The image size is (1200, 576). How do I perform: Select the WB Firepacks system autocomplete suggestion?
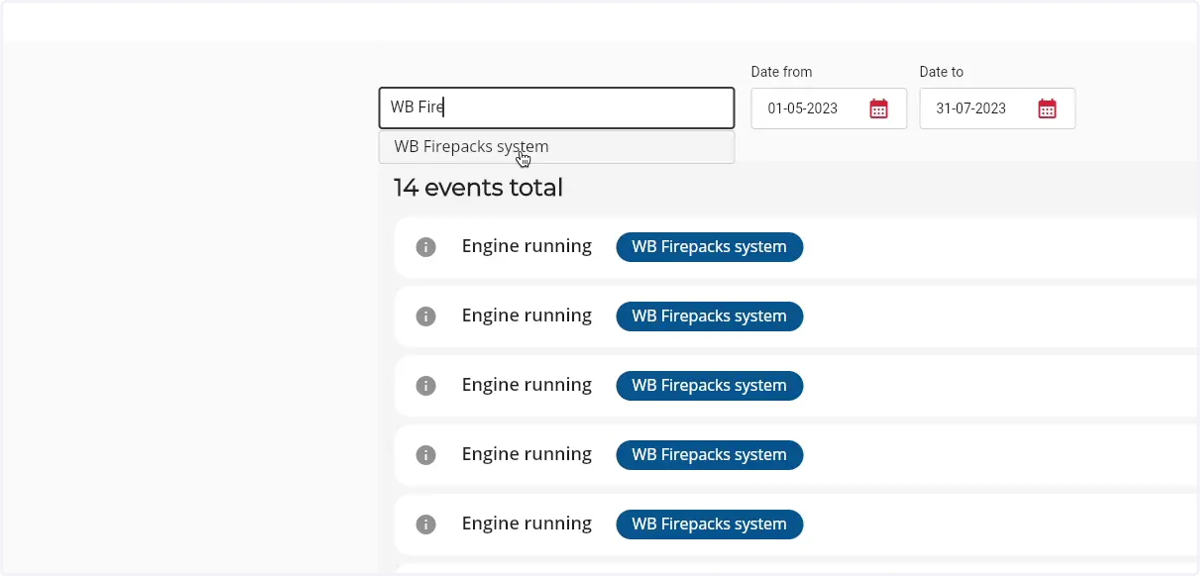pyautogui.click(x=557, y=147)
